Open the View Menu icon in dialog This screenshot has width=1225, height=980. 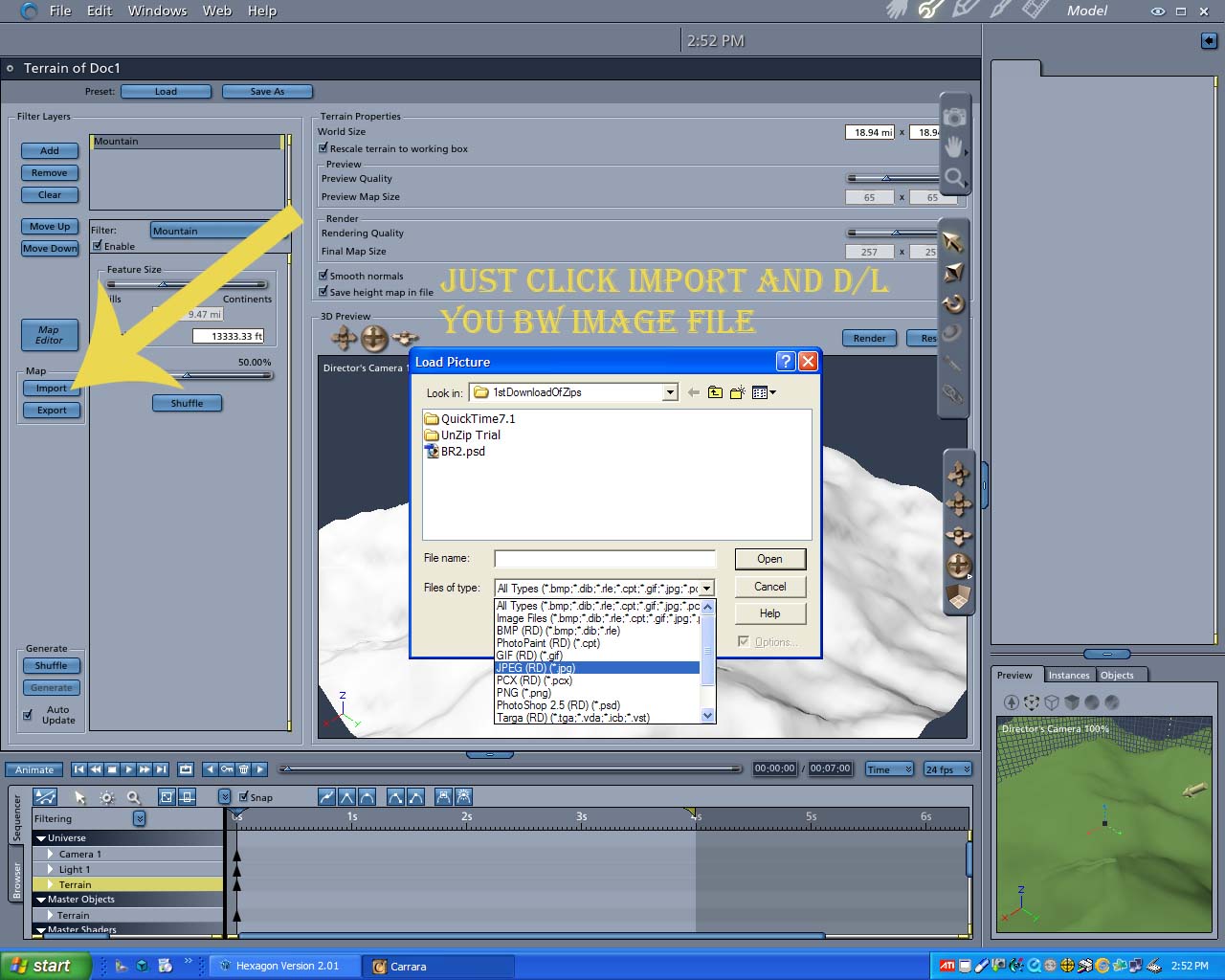(764, 392)
